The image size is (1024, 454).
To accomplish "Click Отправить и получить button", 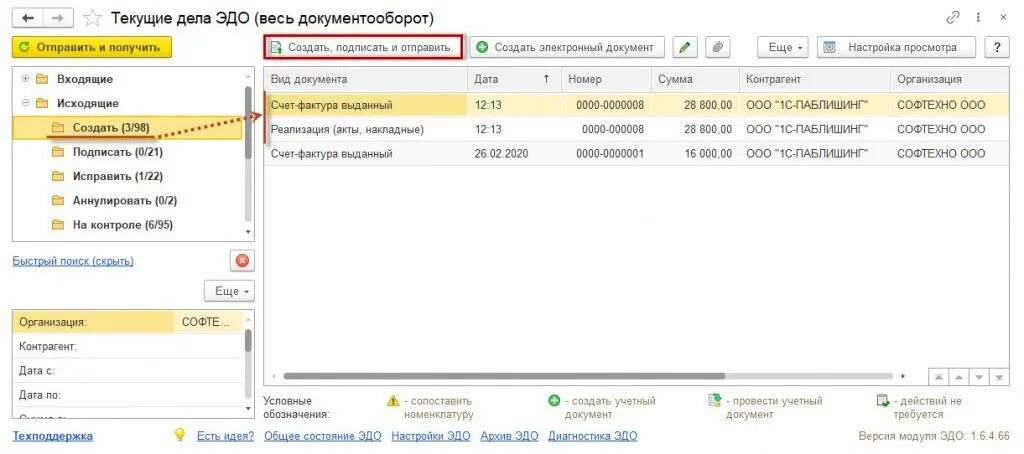I will (91, 47).
